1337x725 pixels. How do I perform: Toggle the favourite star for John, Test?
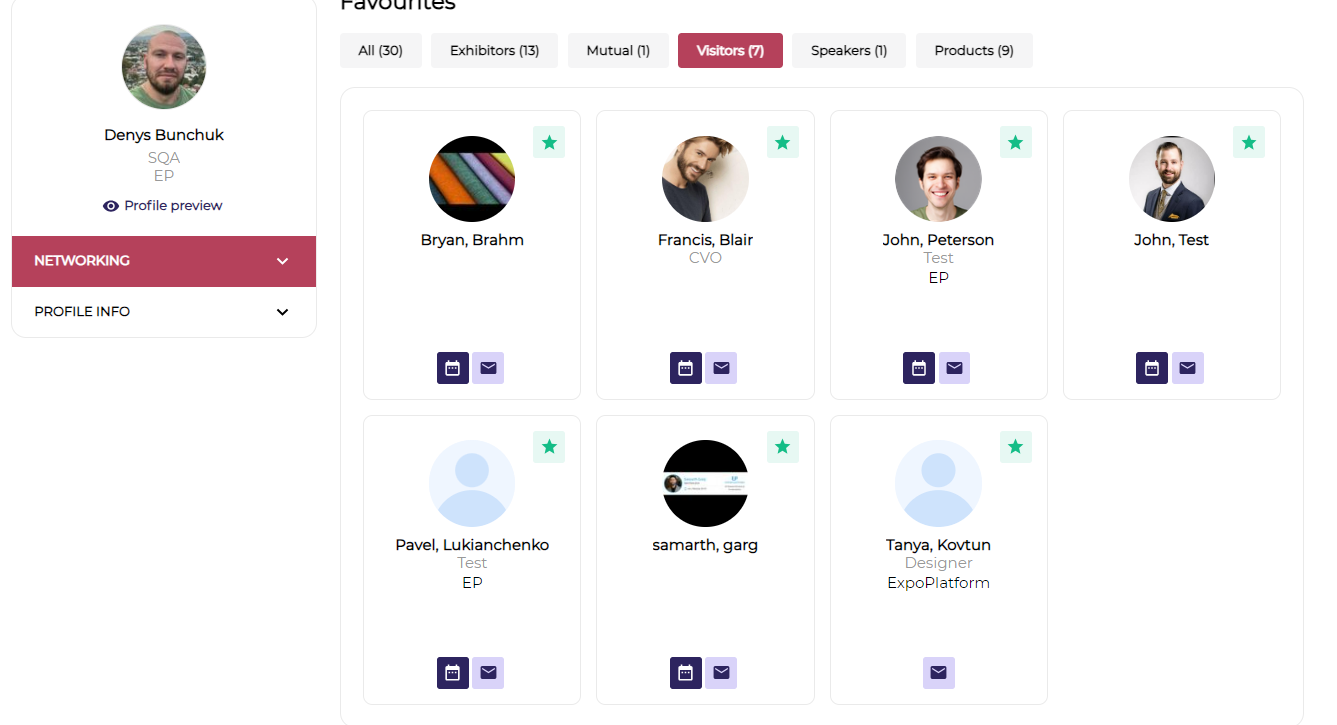1248,142
